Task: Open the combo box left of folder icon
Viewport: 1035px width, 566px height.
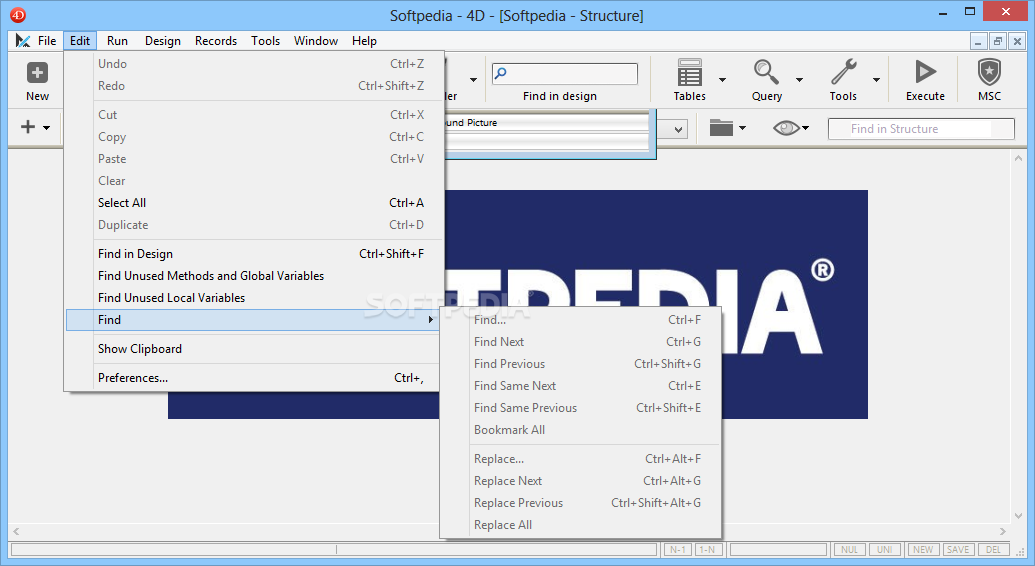Action: [x=679, y=129]
